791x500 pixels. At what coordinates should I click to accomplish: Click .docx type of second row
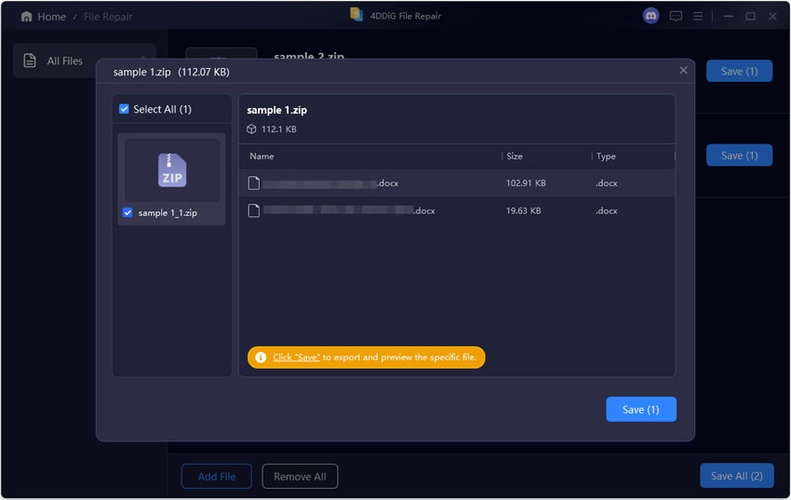606,211
